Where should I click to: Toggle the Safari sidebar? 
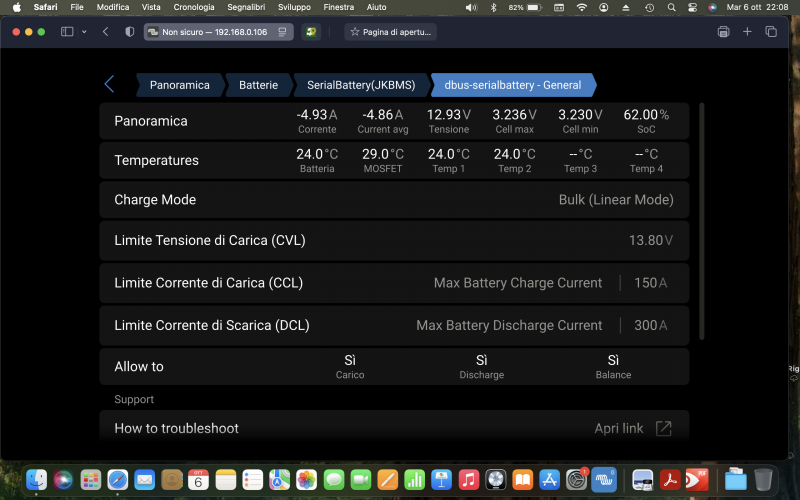pyautogui.click(x=67, y=32)
